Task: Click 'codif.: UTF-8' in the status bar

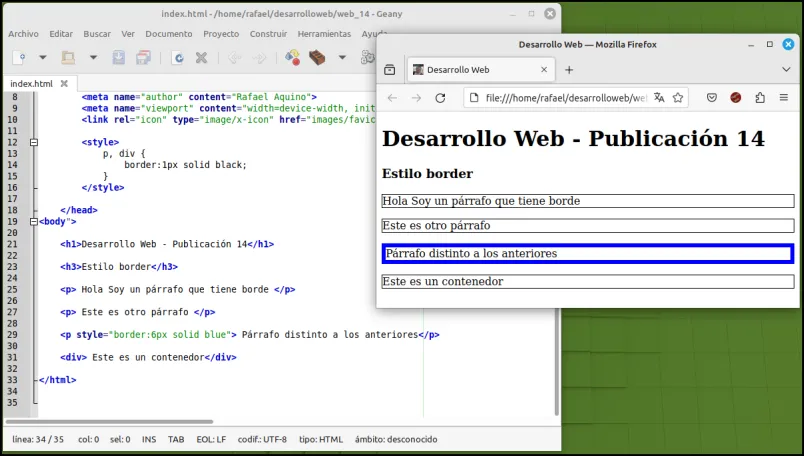Action: click(x=262, y=440)
